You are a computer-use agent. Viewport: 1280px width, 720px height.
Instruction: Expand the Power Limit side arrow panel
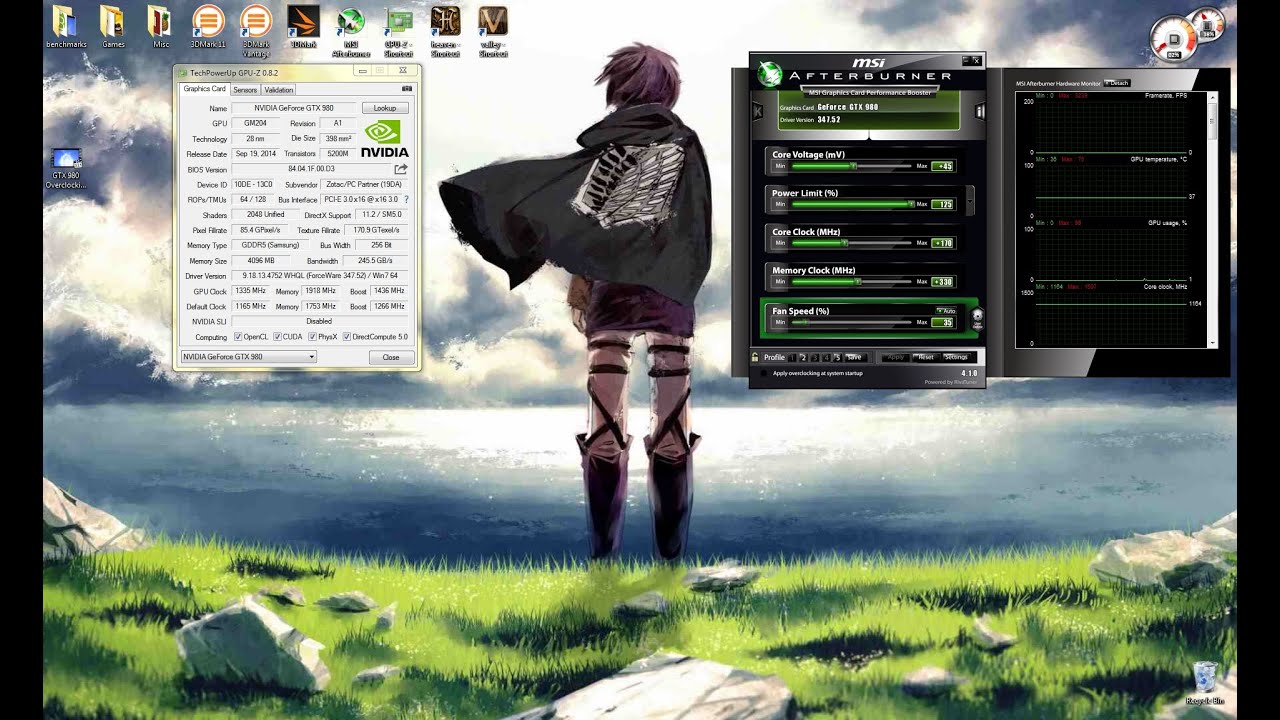[971, 201]
